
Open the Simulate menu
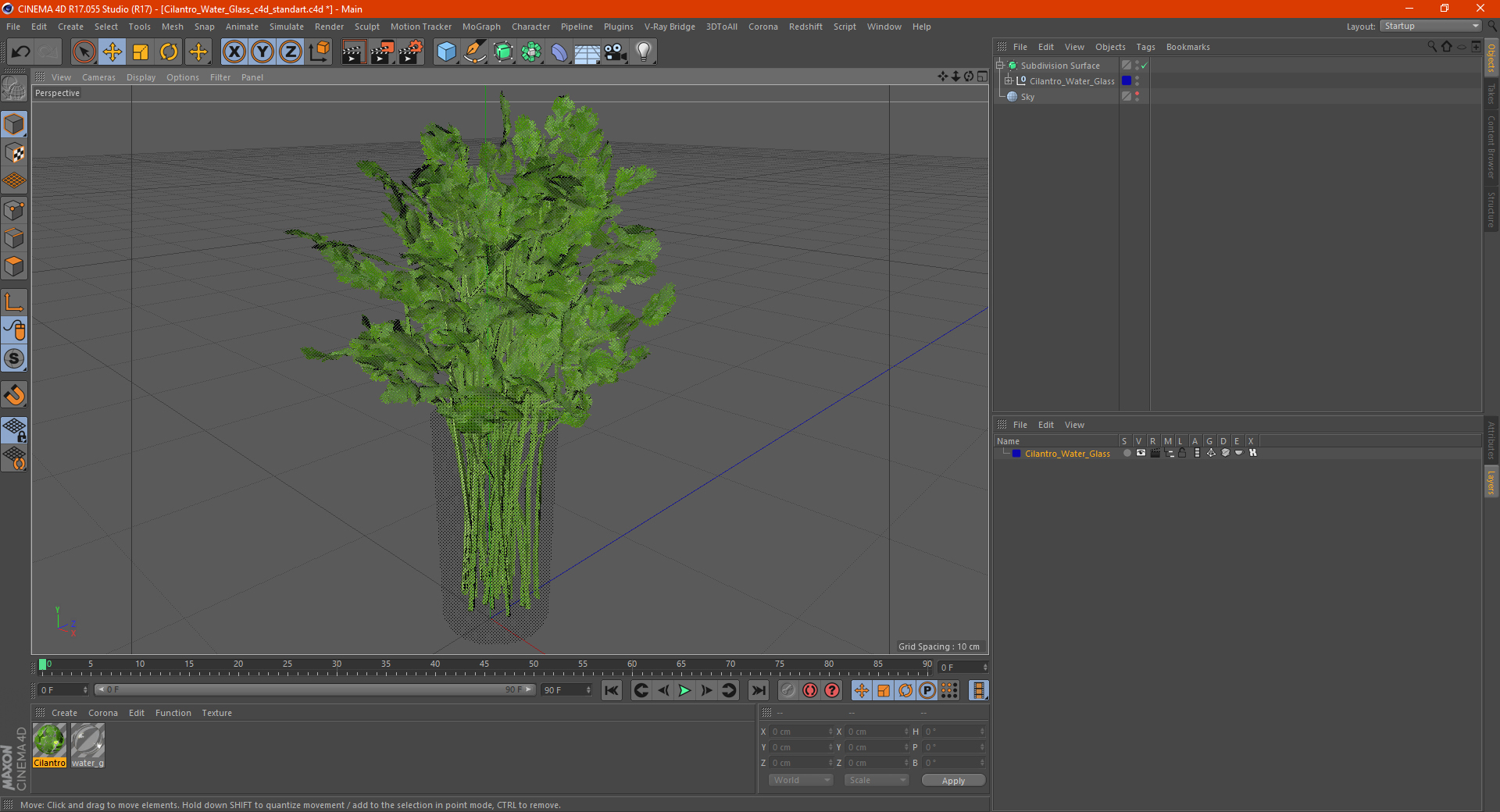287,27
